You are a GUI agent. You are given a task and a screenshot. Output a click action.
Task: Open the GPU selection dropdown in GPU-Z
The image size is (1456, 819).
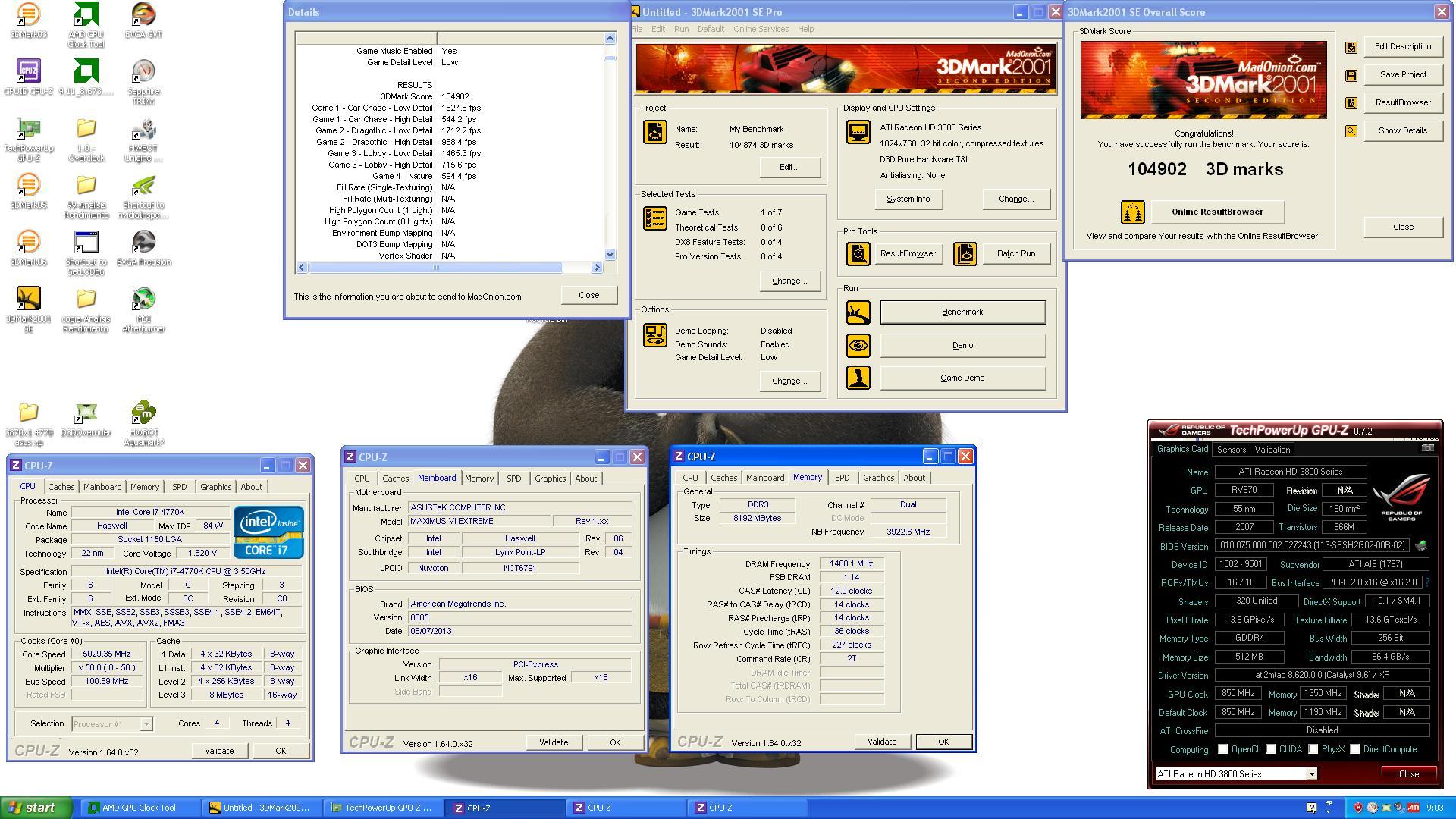(x=1311, y=774)
